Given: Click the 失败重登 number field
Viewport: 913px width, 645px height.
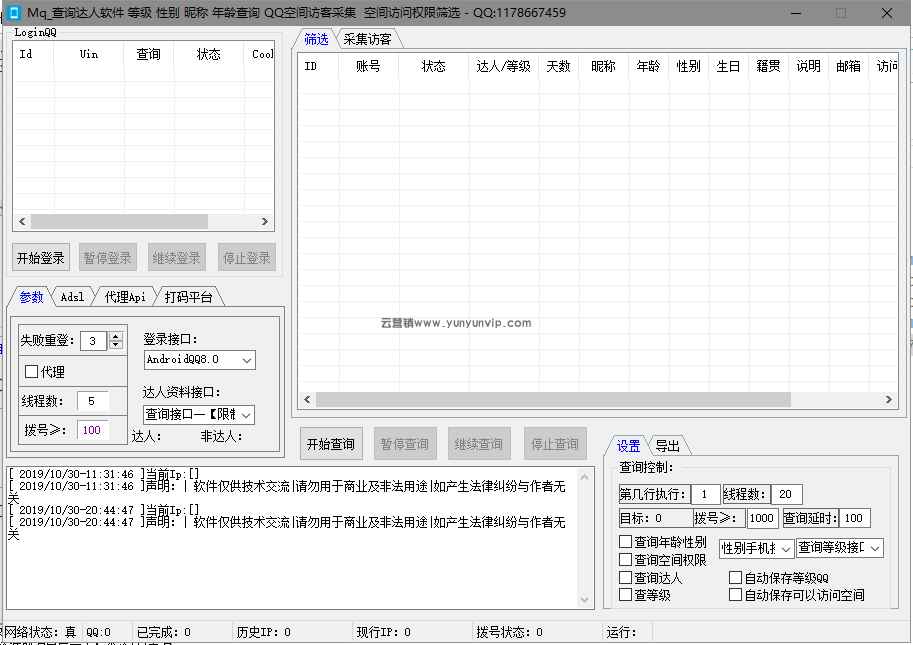Looking at the screenshot, I should click(94, 341).
